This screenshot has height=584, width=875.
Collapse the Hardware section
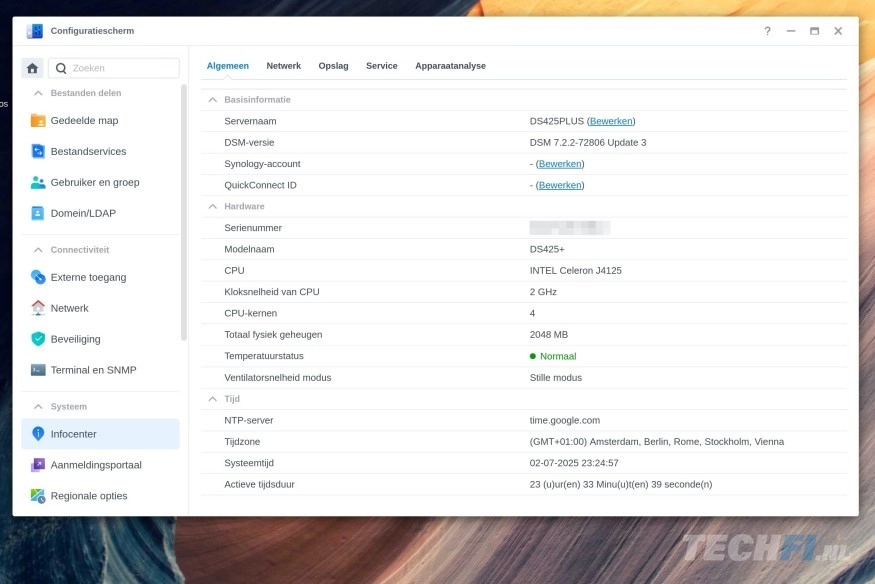pyautogui.click(x=213, y=206)
